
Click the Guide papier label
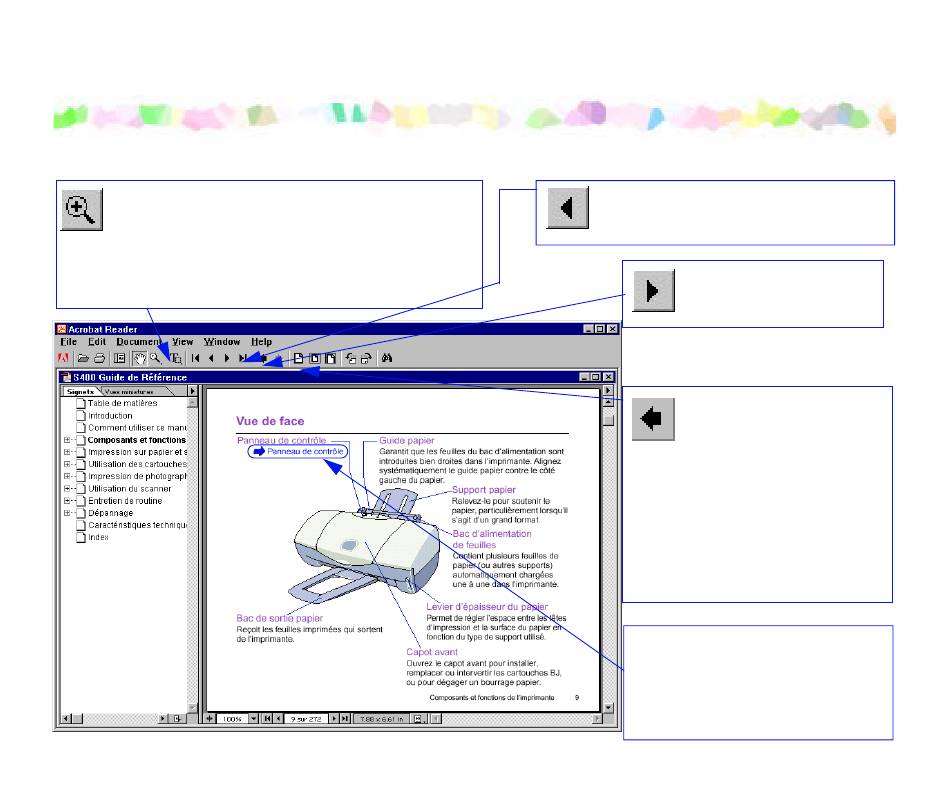coord(407,441)
